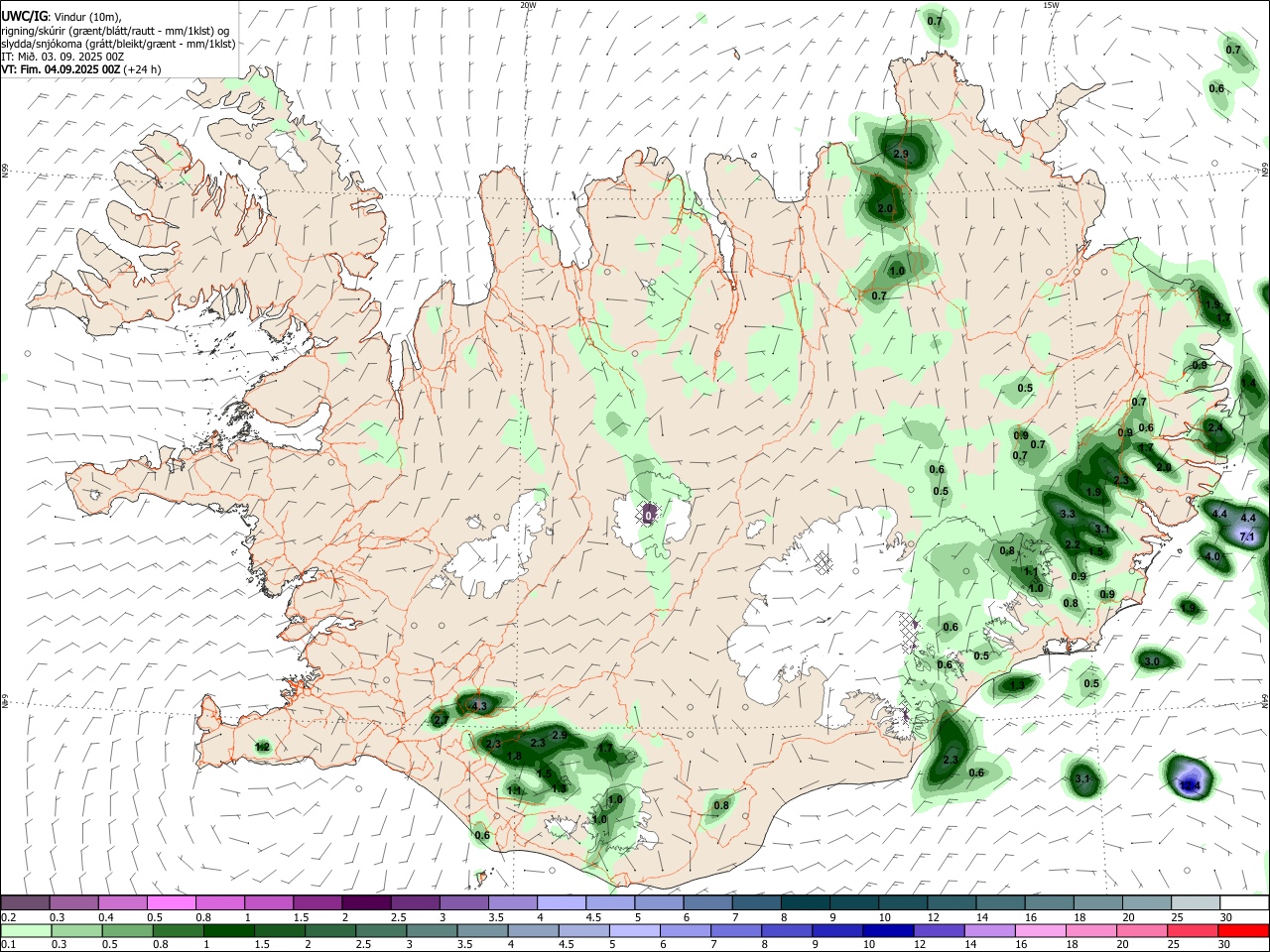Click the 2.0 precipitation value in the north

885,209
